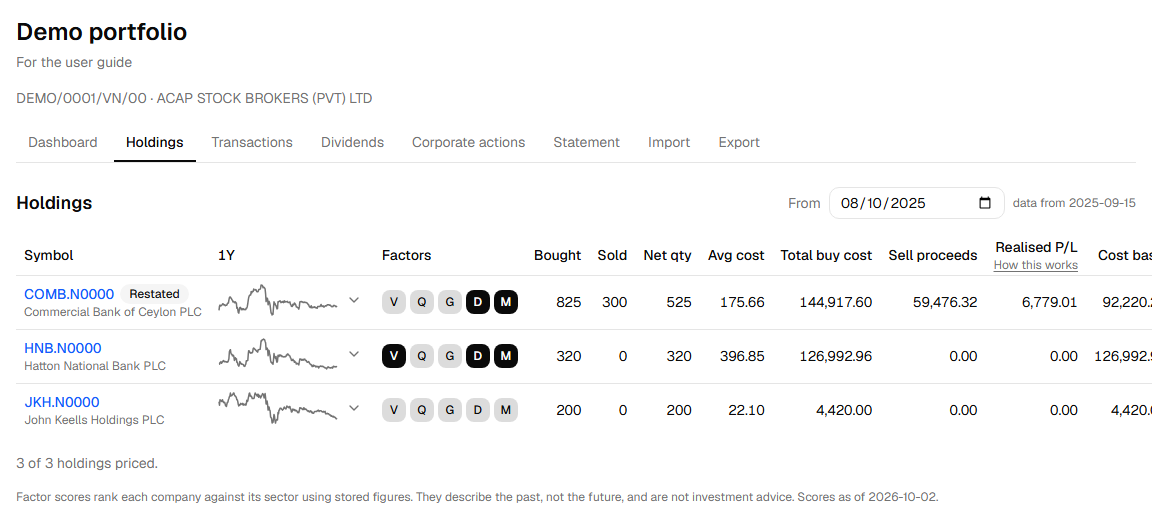
Task: Click the Net qty column header
Action: [667, 256]
